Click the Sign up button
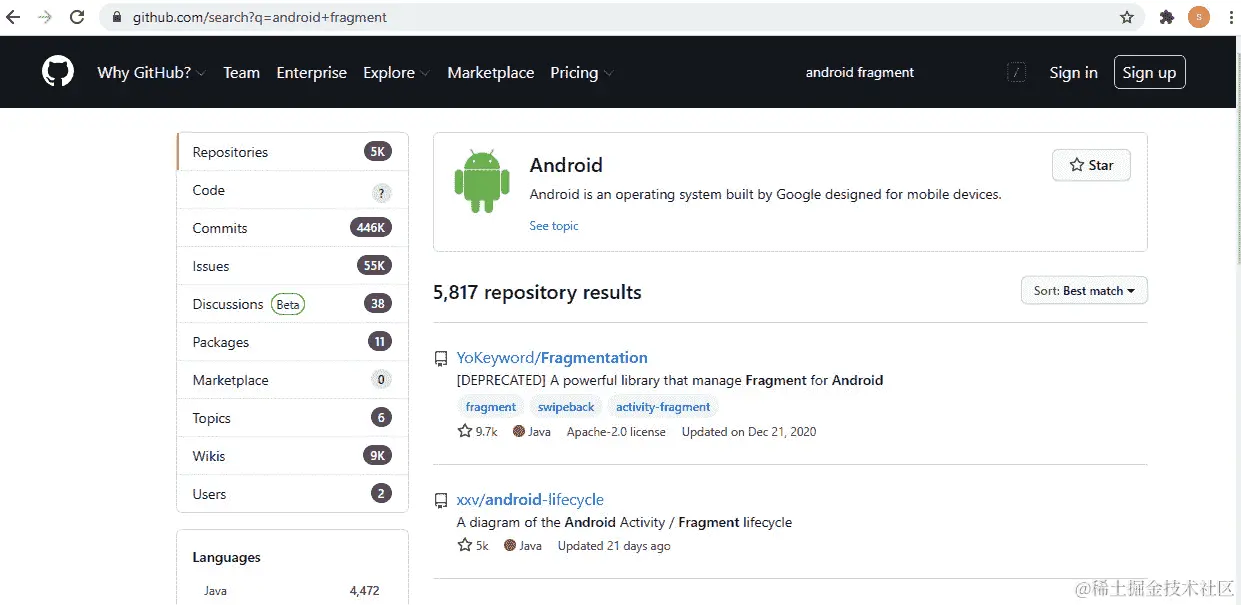The image size is (1241, 605). 1149,72
